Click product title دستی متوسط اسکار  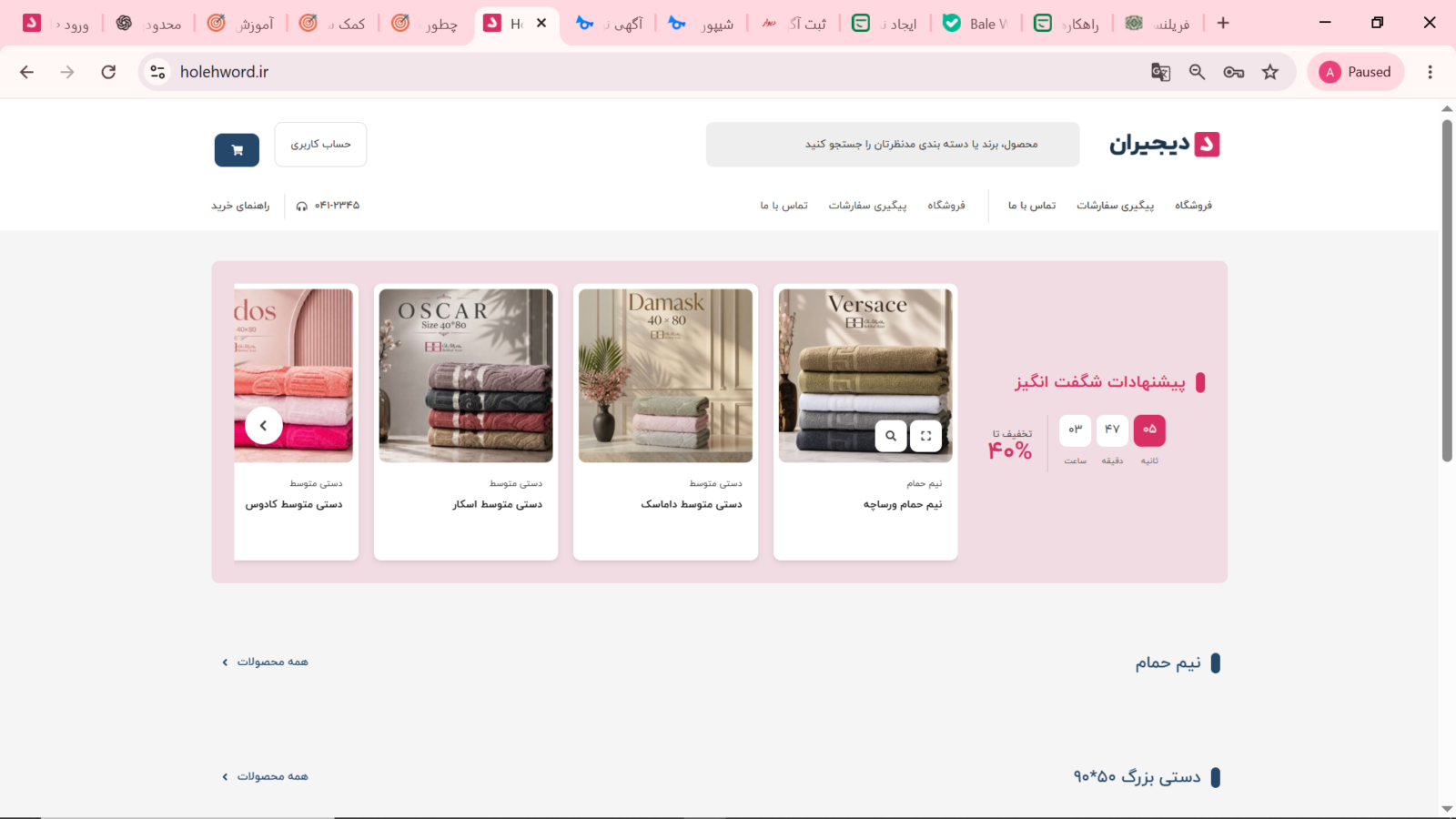pos(498,504)
